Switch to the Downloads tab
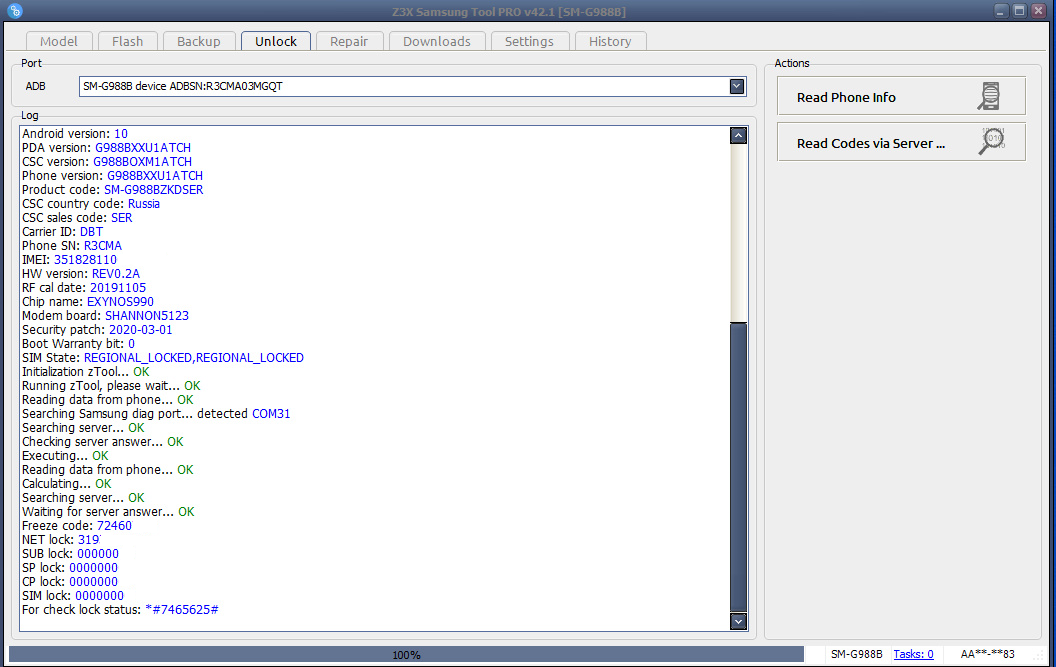The image size is (1056, 667). 436,41
